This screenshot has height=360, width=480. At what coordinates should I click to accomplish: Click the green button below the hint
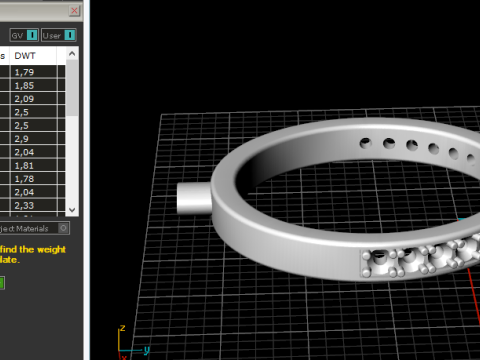point(2,283)
